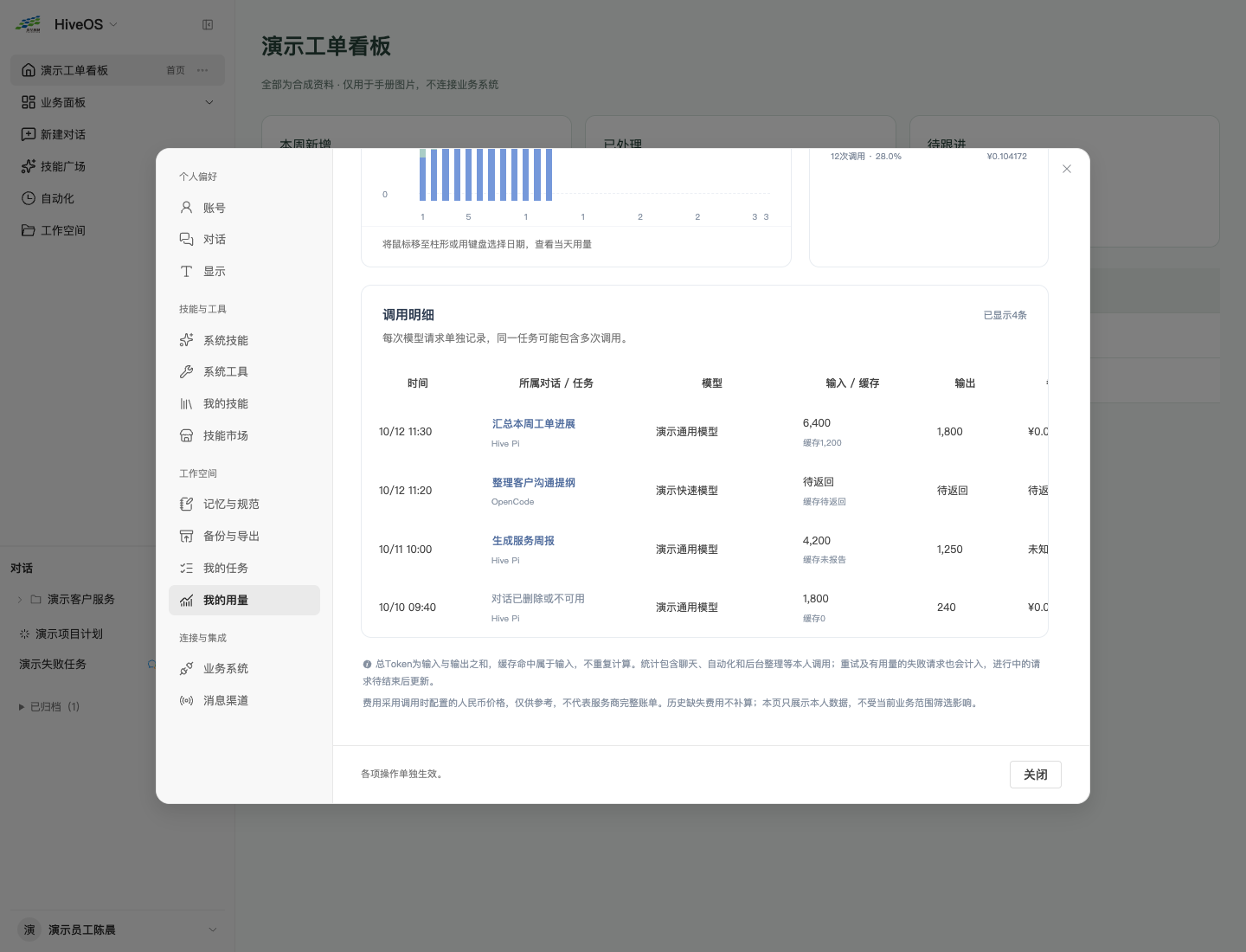Click the 演示工单看板 home icon

pos(29,70)
